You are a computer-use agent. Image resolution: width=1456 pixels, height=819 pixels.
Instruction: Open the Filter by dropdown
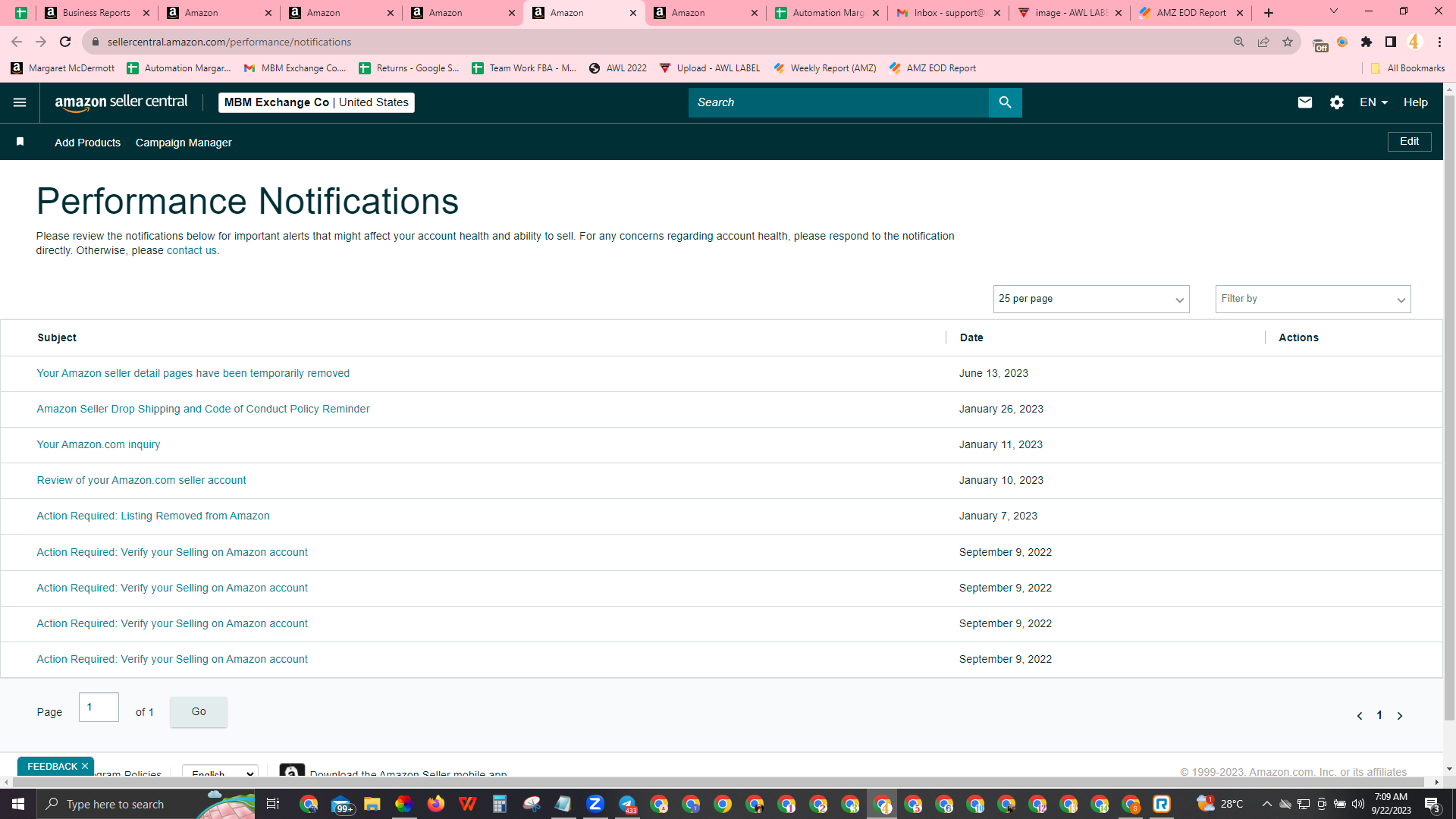[1313, 299]
